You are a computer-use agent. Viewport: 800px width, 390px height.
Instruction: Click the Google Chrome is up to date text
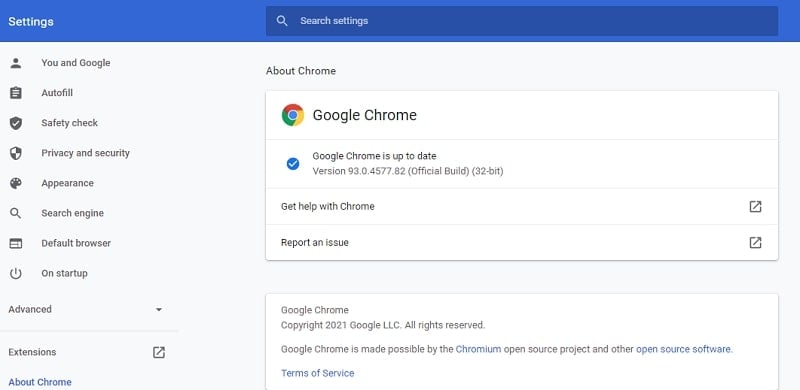pyautogui.click(x=374, y=156)
